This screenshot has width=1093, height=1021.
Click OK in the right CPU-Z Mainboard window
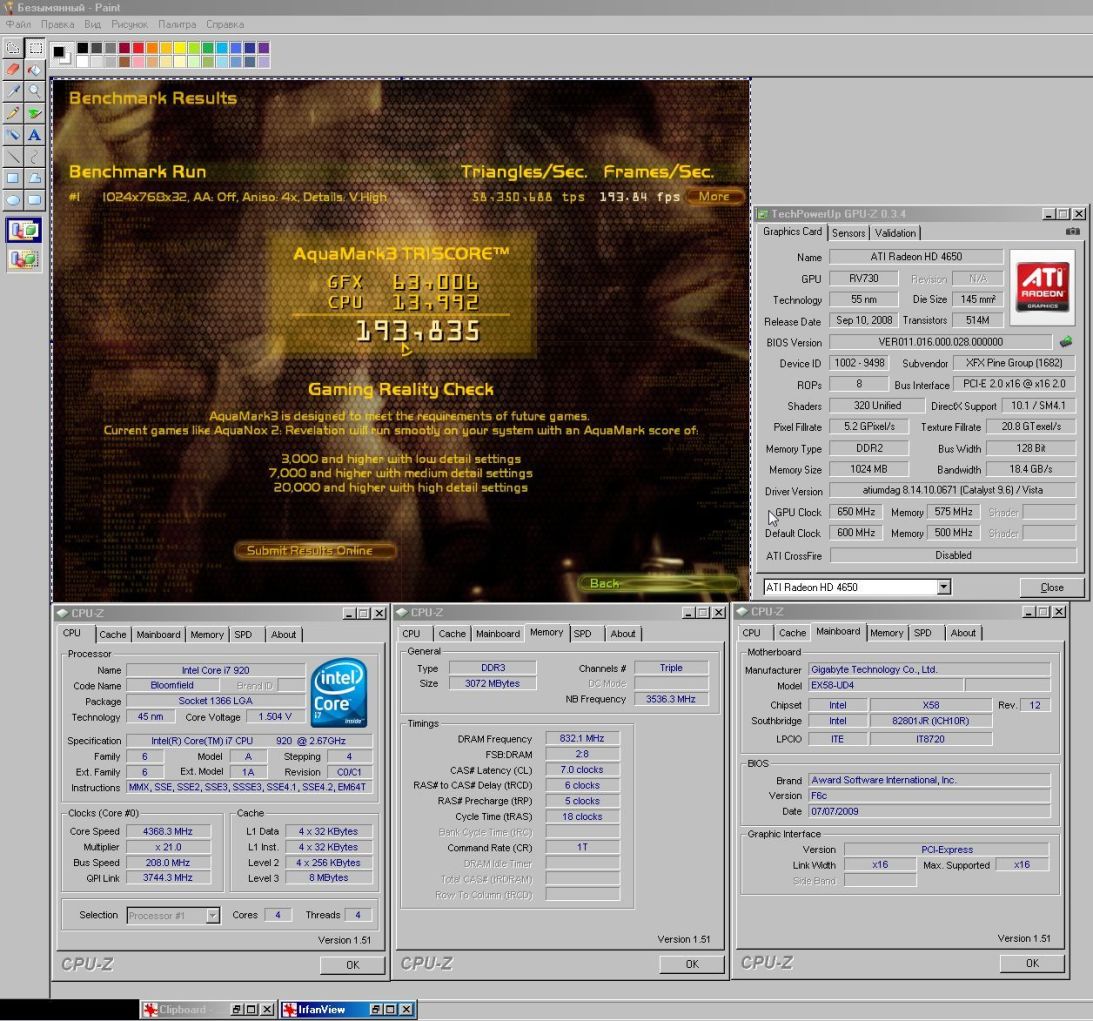(x=1032, y=963)
